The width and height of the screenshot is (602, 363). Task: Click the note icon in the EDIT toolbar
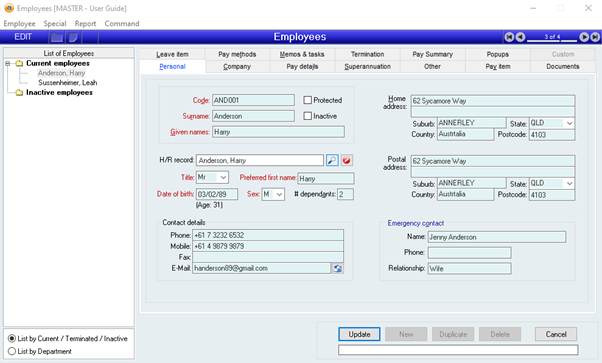click(73, 37)
